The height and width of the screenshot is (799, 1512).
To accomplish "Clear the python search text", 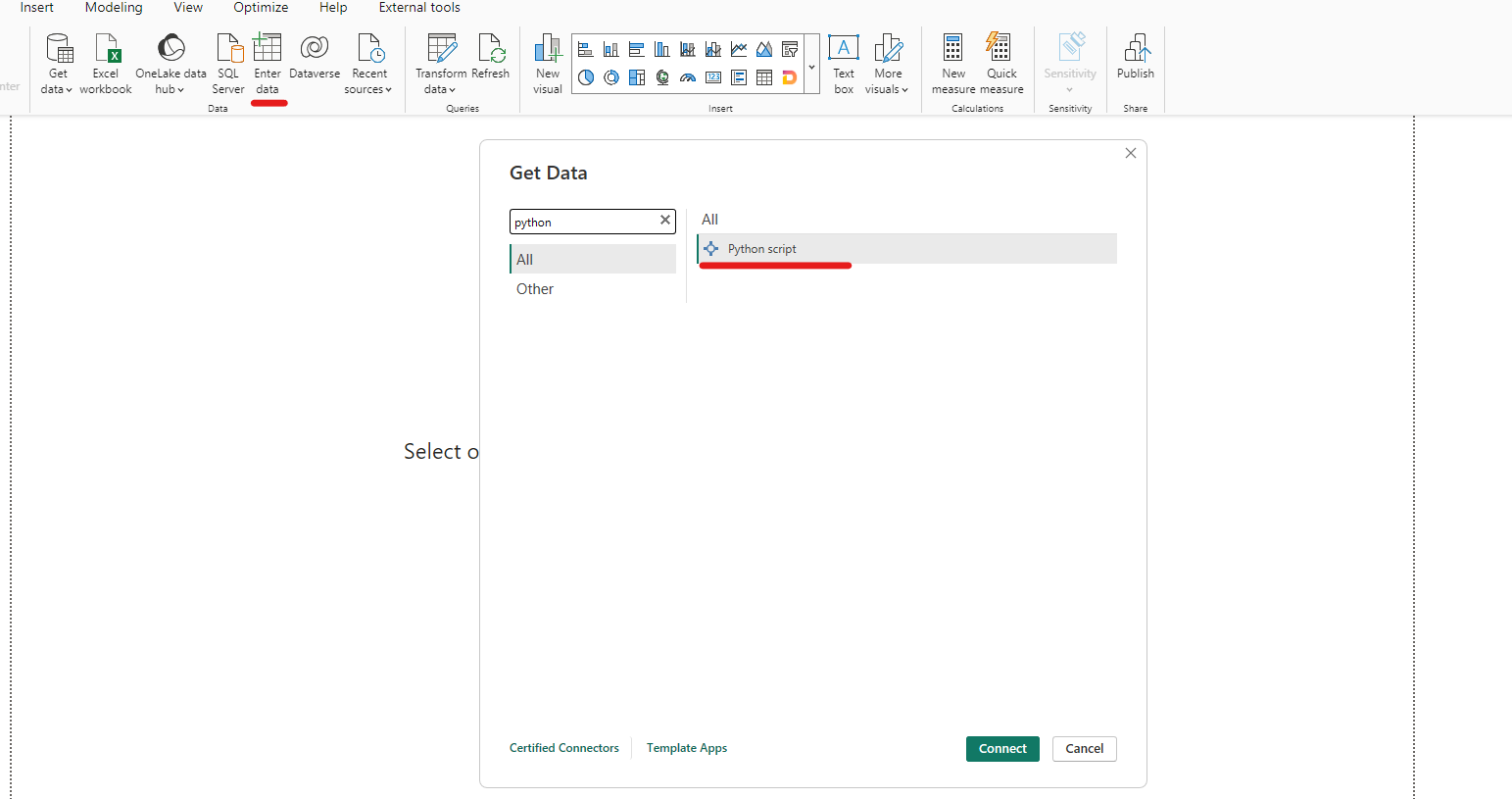I will pos(665,221).
